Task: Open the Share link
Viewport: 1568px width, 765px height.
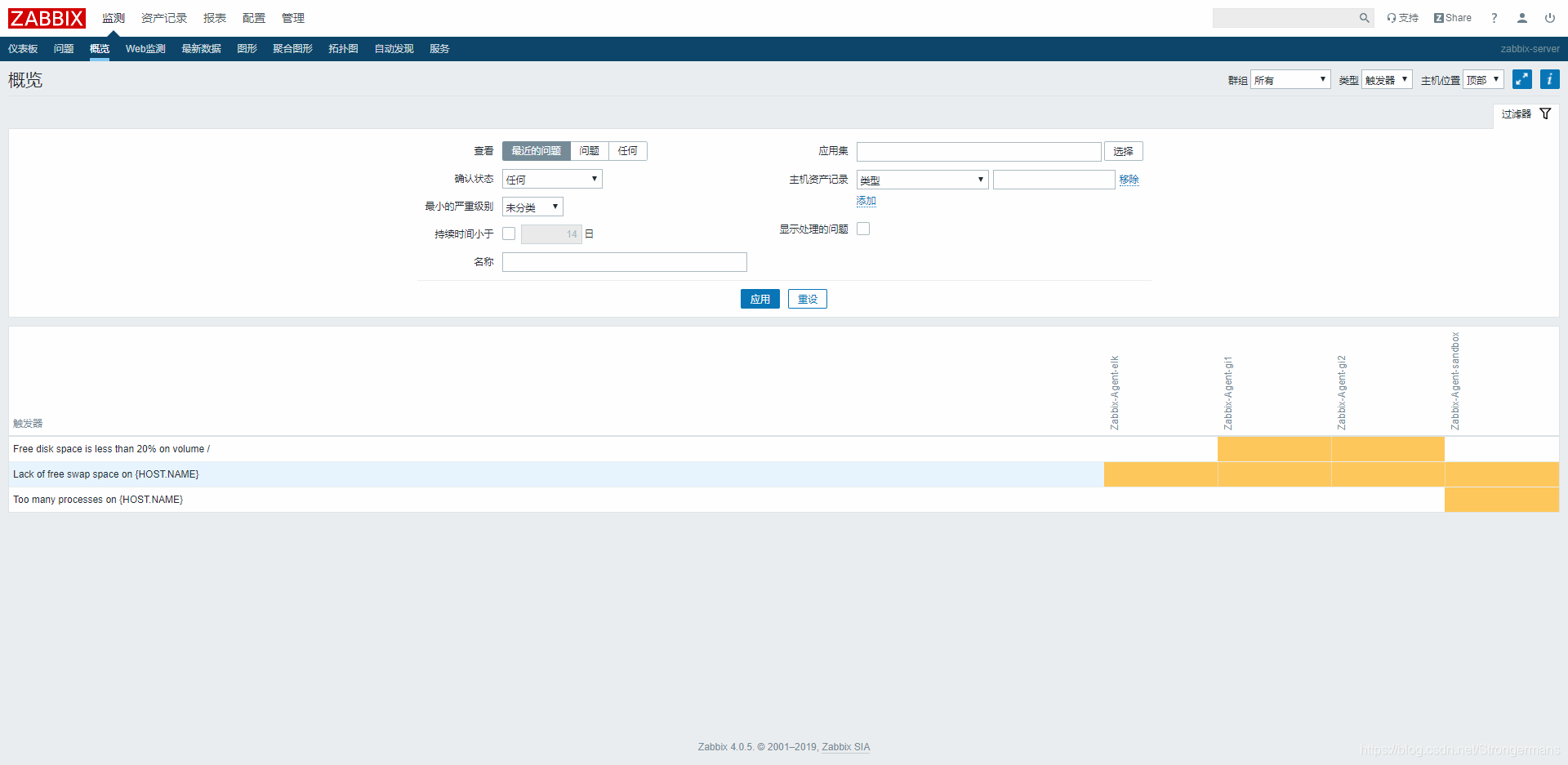Action: coord(1453,18)
